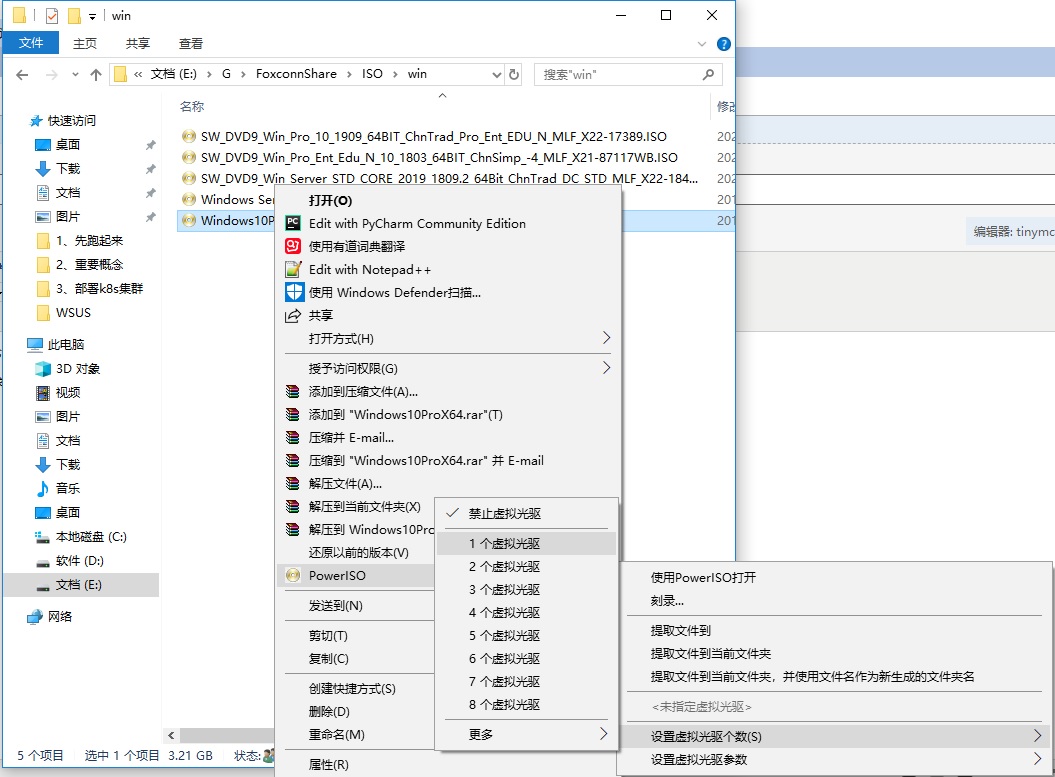Select 6 个虚拟光驱 option
The height and width of the screenshot is (777, 1055).
[525, 658]
